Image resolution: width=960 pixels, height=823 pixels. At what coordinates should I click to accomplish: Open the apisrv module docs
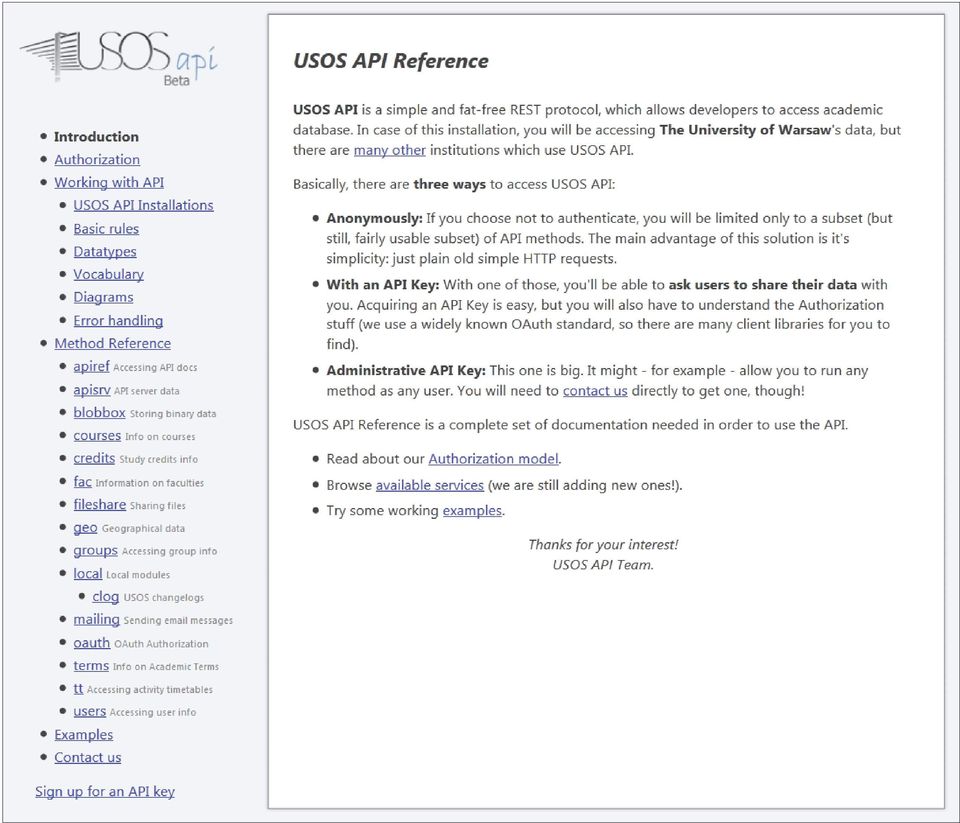click(92, 389)
